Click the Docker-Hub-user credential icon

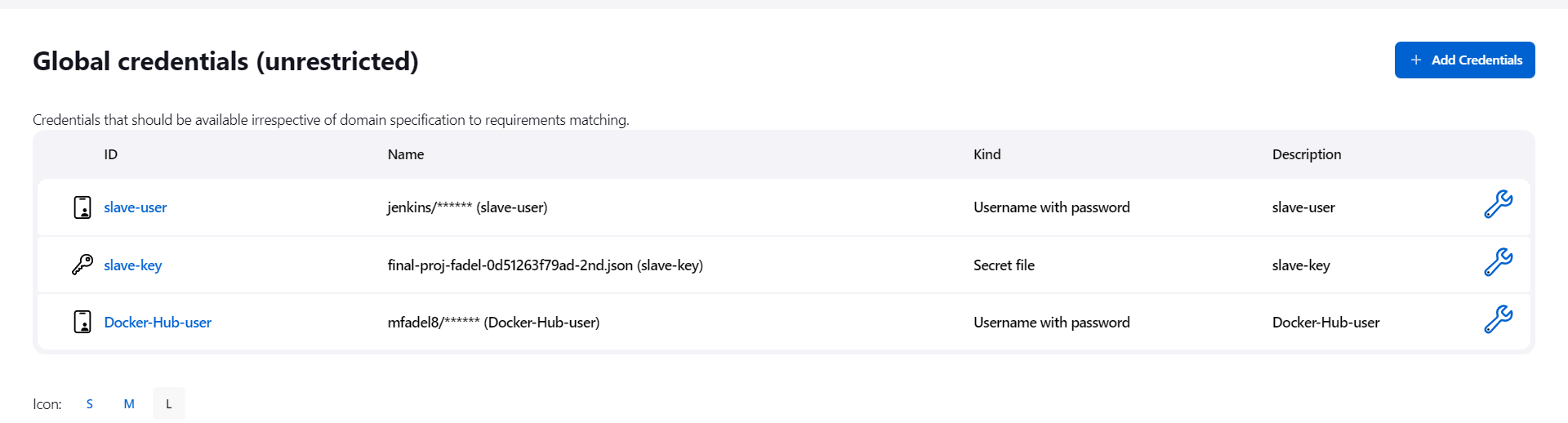pyautogui.click(x=82, y=322)
